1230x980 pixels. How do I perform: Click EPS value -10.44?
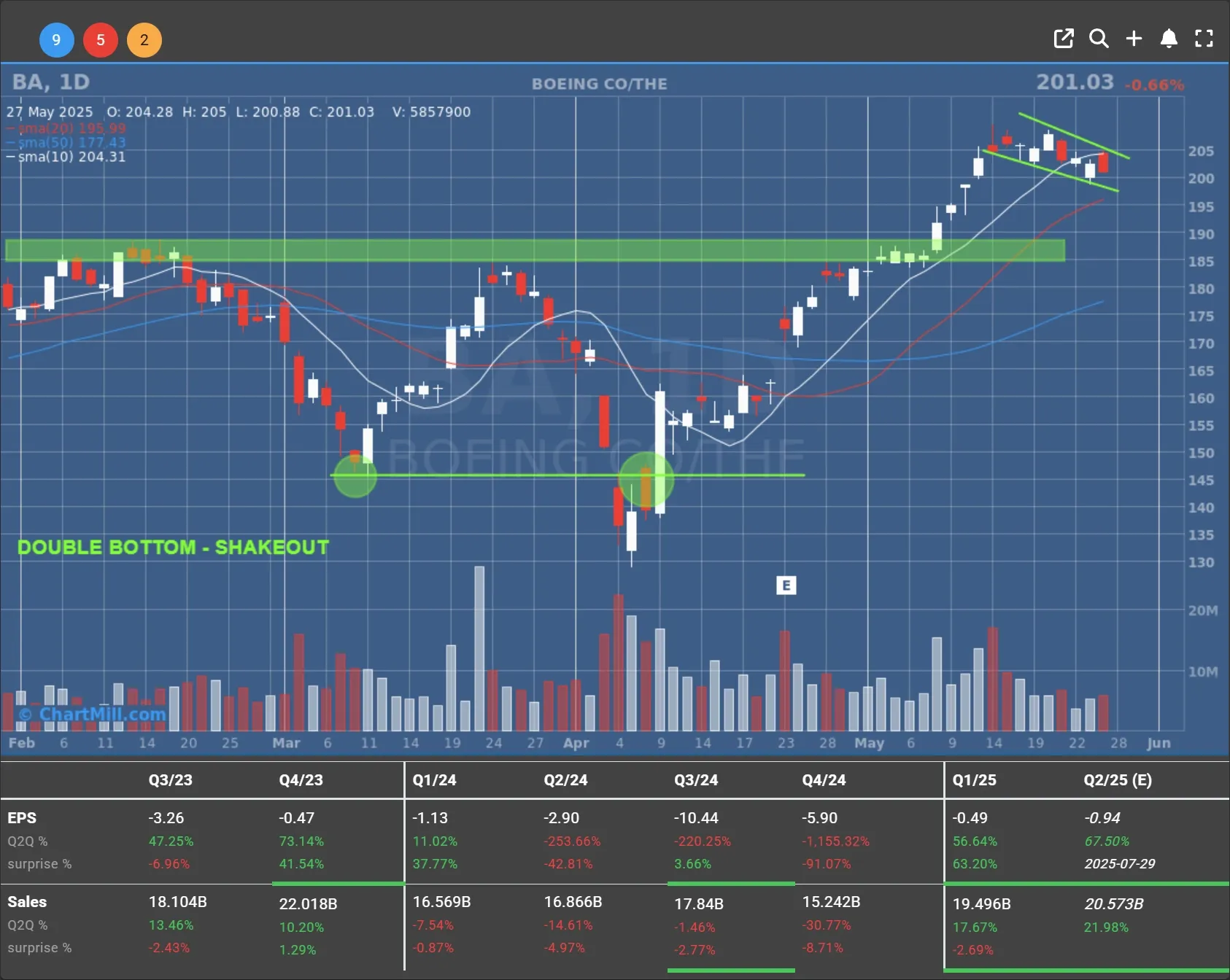pos(696,818)
